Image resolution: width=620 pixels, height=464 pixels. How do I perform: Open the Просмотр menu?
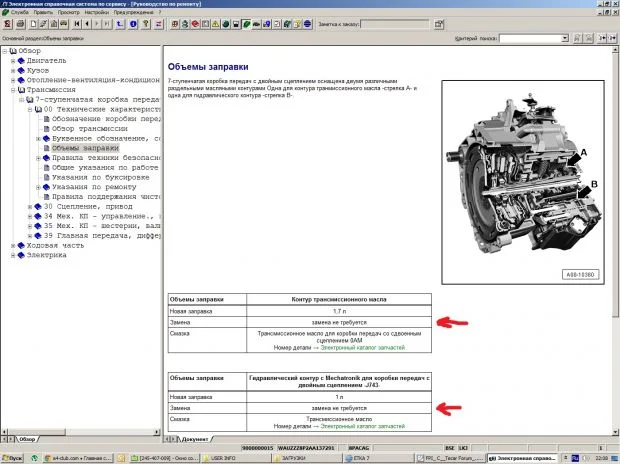point(69,12)
